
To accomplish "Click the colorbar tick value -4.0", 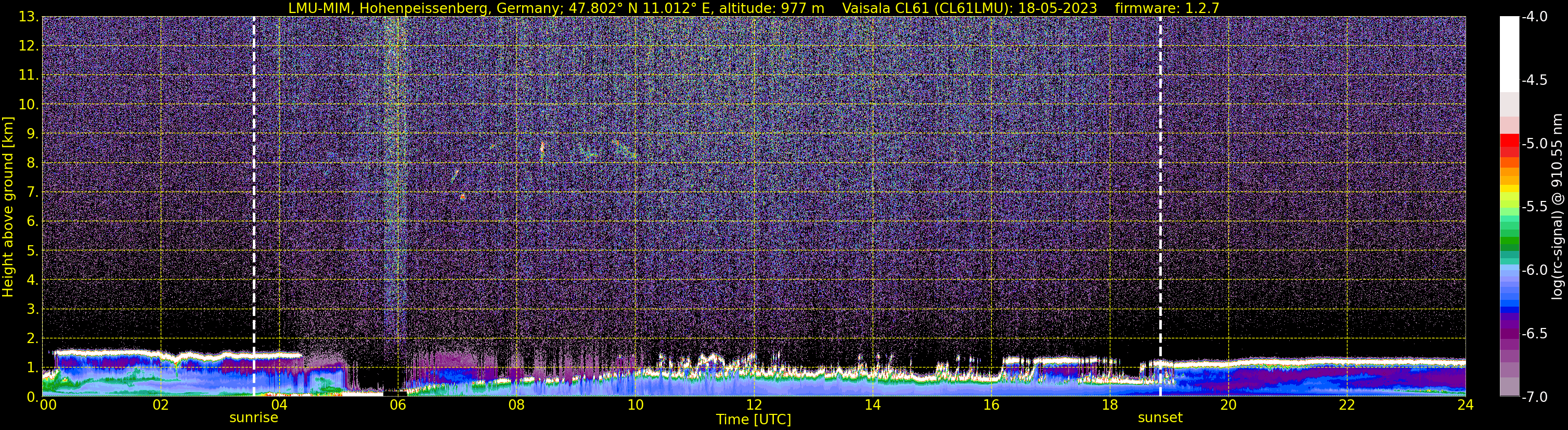I will tap(1534, 17).
